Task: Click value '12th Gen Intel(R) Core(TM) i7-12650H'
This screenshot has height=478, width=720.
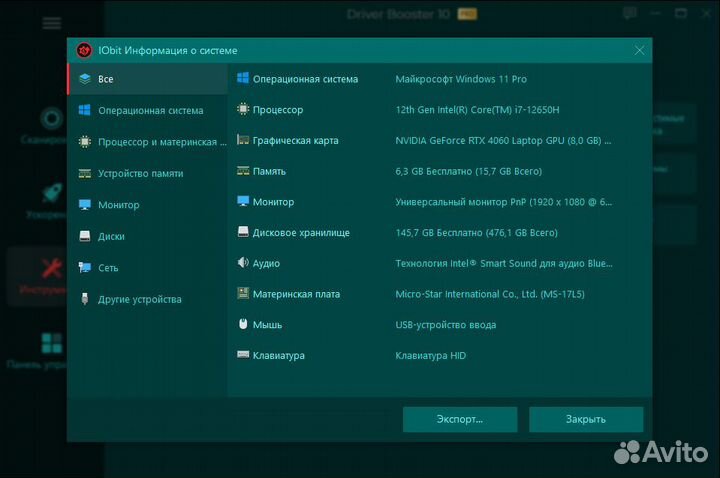Action: point(478,110)
